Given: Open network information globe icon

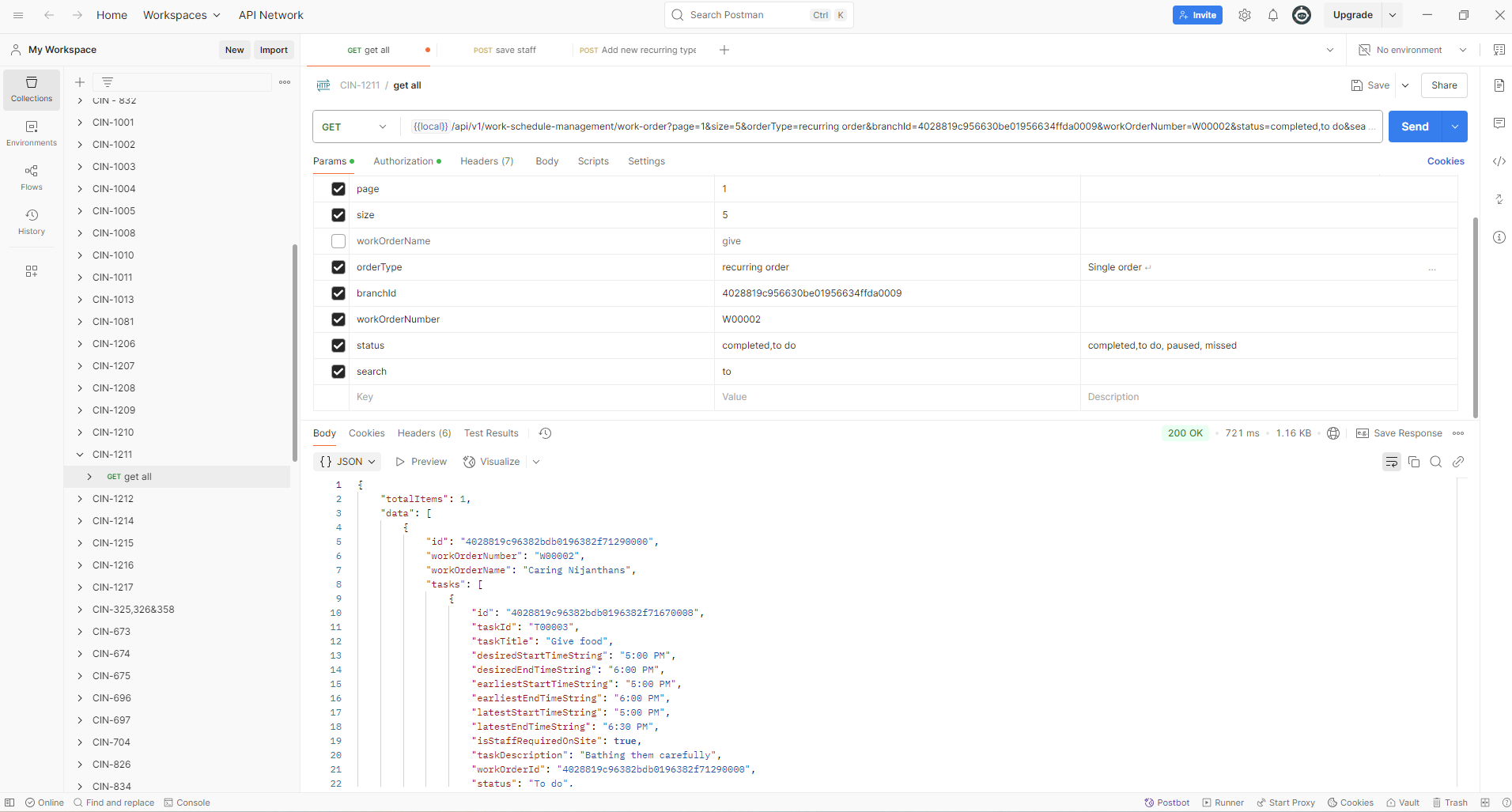Looking at the screenshot, I should click(1333, 433).
